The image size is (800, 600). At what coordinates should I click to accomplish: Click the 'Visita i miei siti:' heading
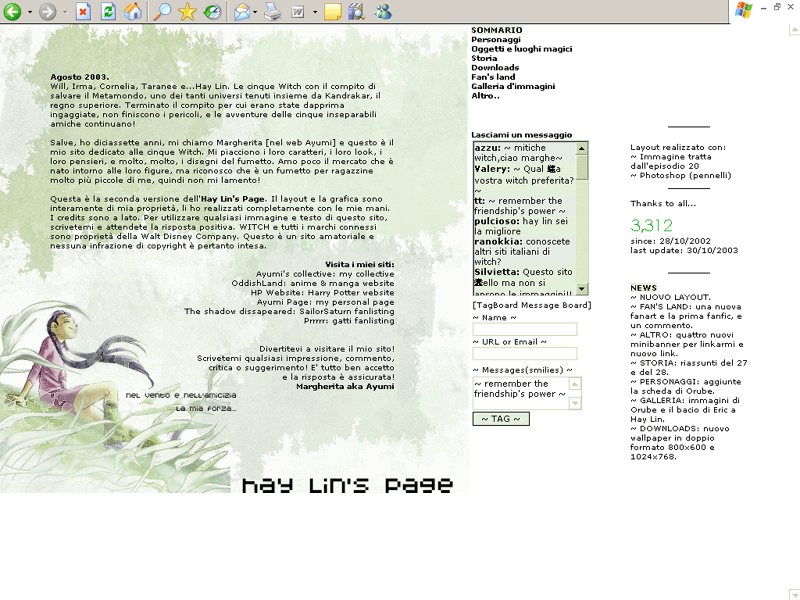[360, 264]
